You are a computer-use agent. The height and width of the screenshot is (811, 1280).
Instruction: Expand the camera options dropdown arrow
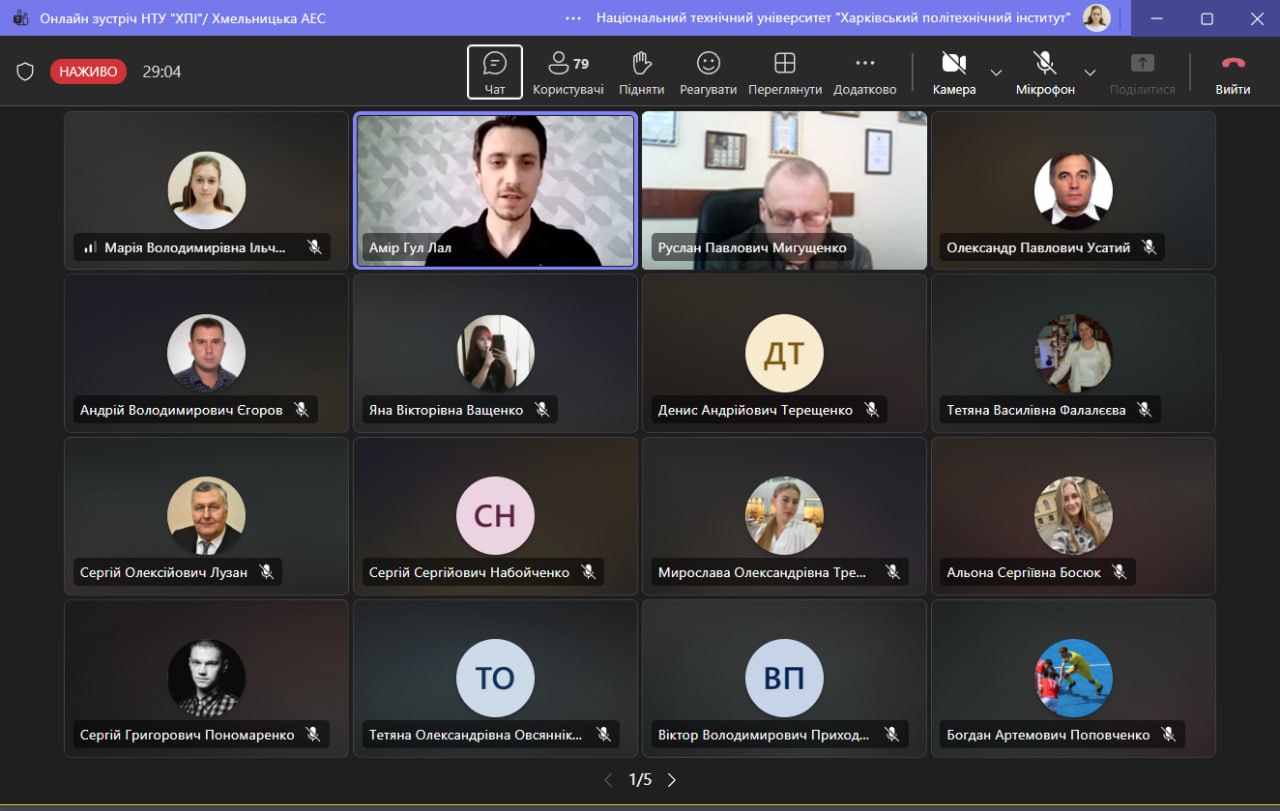click(996, 72)
